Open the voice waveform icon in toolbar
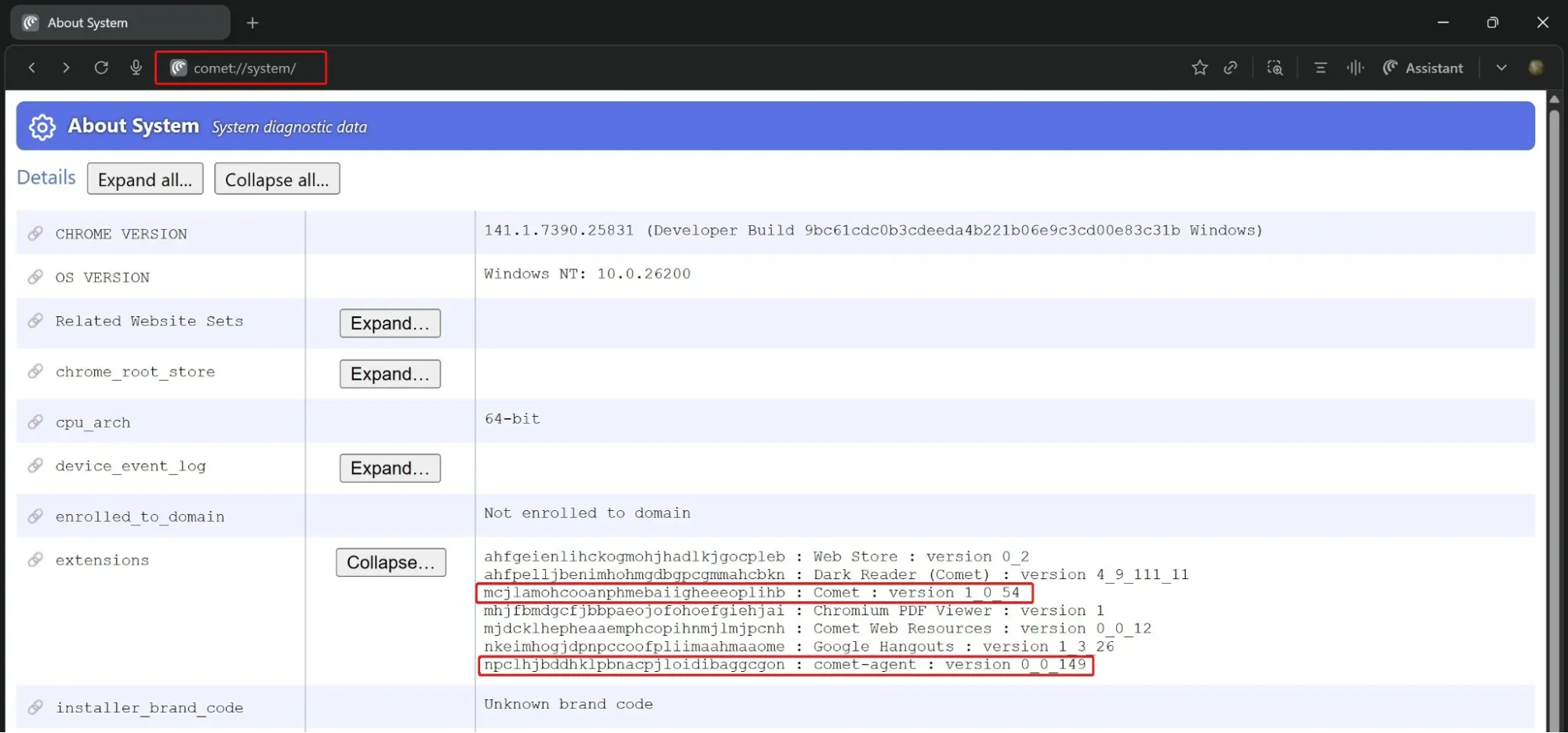Screen dimensions: 1568x733 [x=1355, y=68]
